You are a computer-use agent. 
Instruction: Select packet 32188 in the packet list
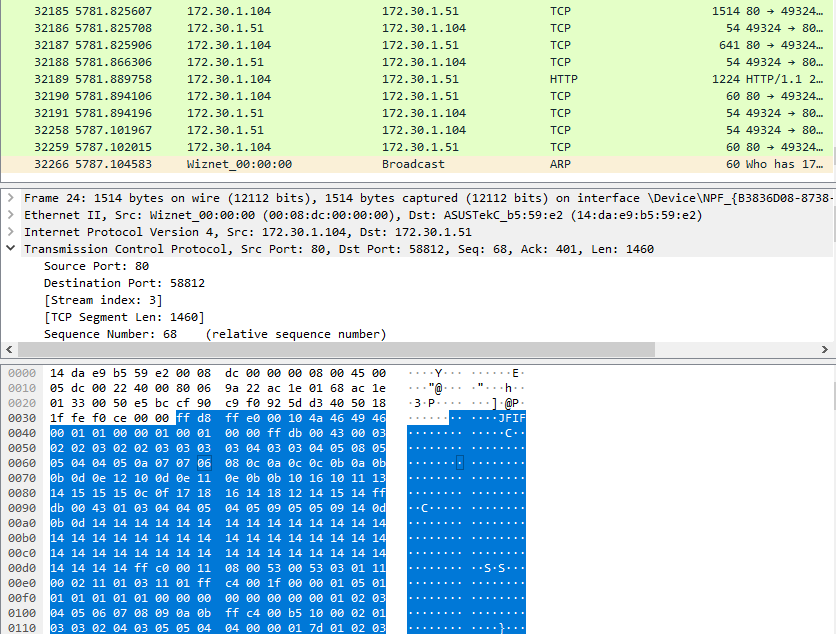[x=417, y=62]
